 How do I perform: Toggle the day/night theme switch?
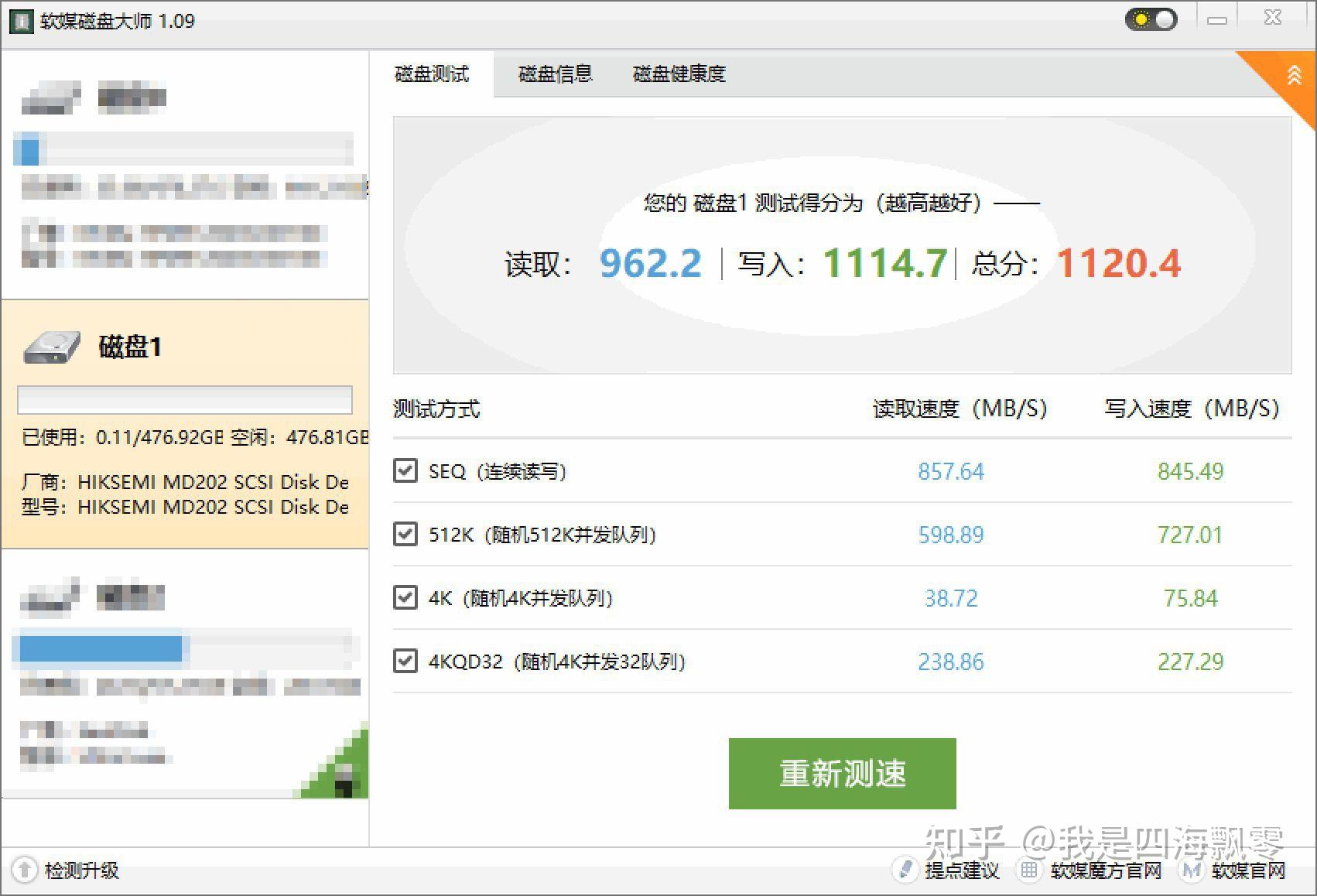(1151, 19)
